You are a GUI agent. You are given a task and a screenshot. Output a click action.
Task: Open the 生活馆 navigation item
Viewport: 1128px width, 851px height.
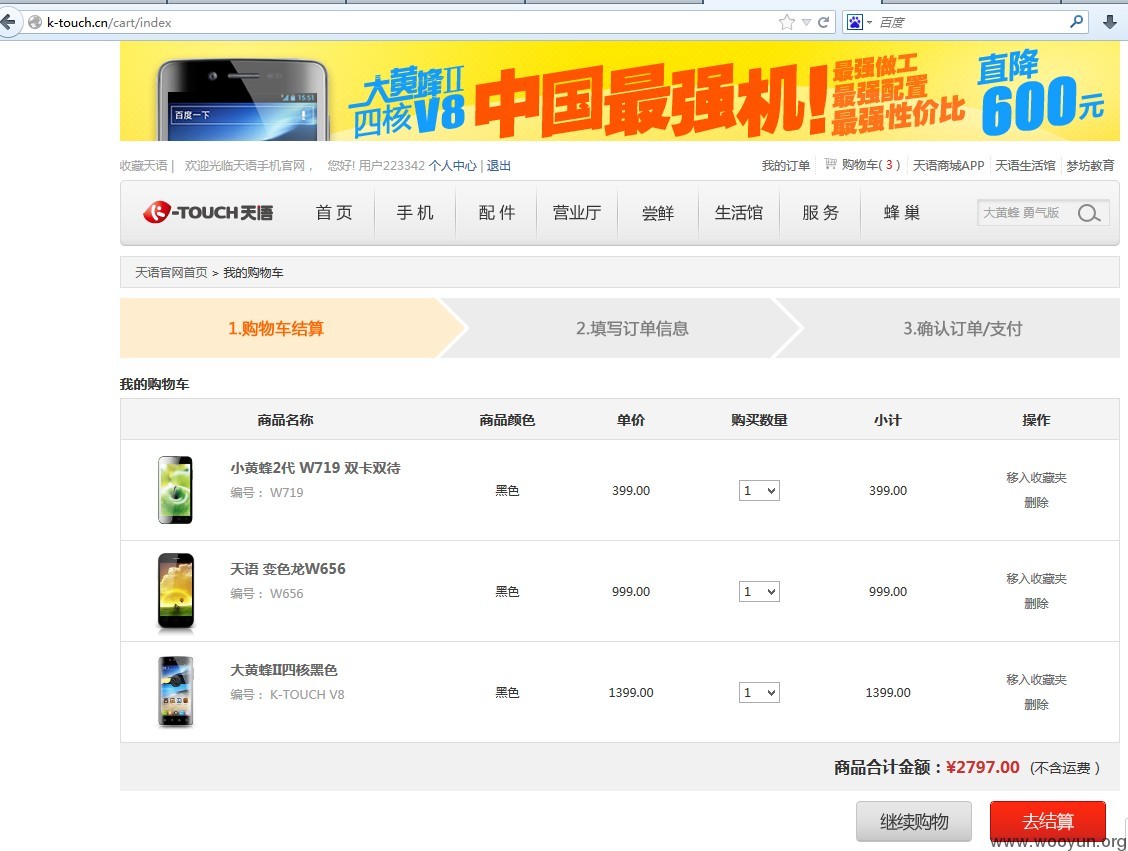tap(739, 213)
